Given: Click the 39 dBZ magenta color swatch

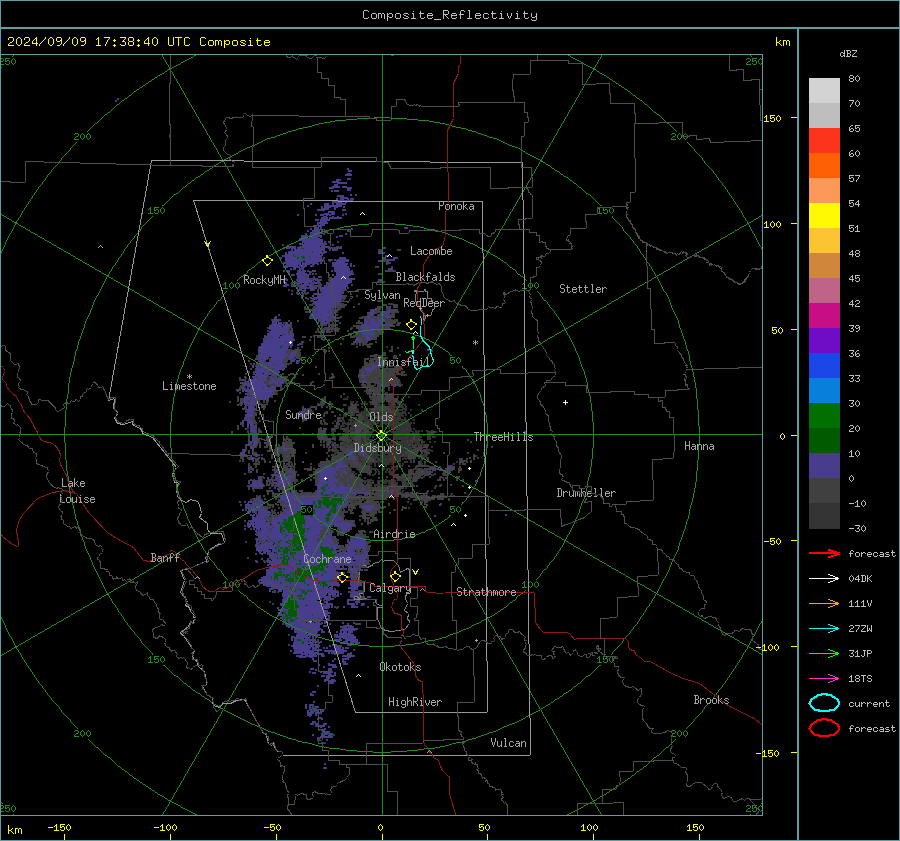Looking at the screenshot, I should tap(824, 316).
